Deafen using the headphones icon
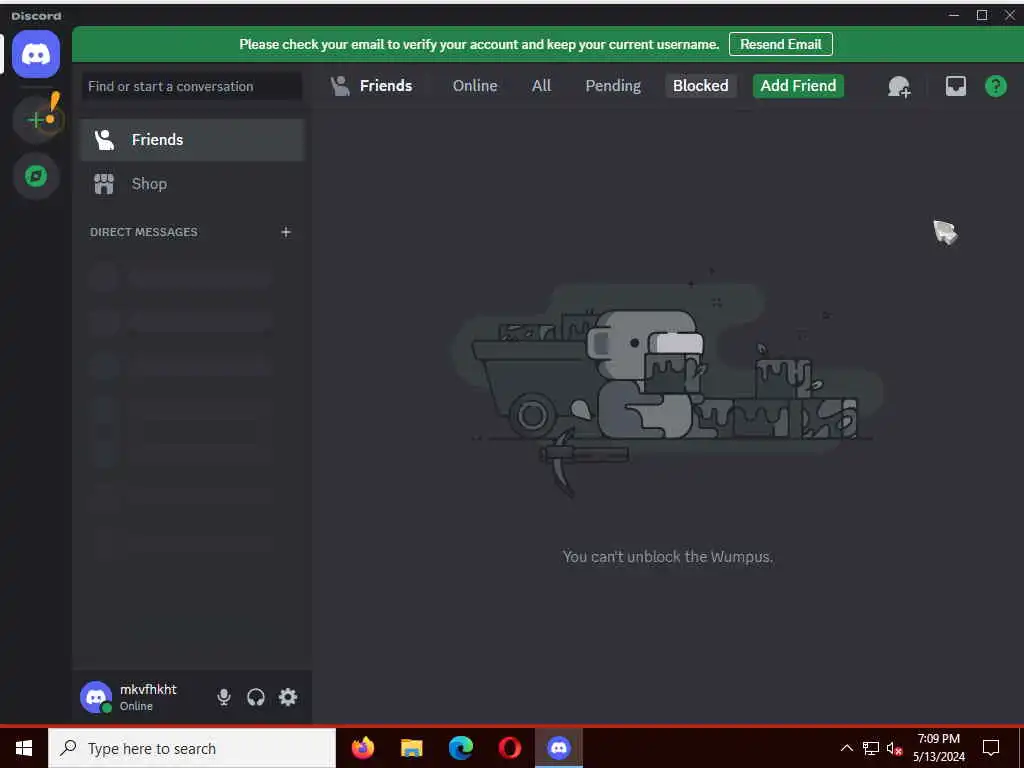Image resolution: width=1024 pixels, height=768 pixels. (x=255, y=697)
